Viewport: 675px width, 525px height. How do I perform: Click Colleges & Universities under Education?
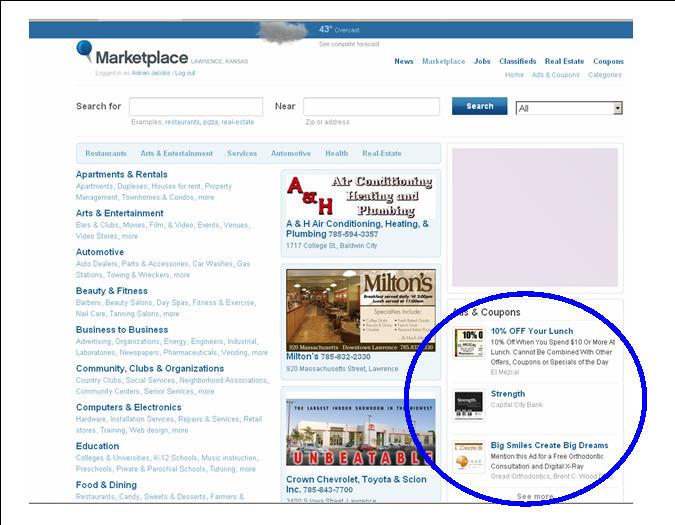tap(112, 458)
